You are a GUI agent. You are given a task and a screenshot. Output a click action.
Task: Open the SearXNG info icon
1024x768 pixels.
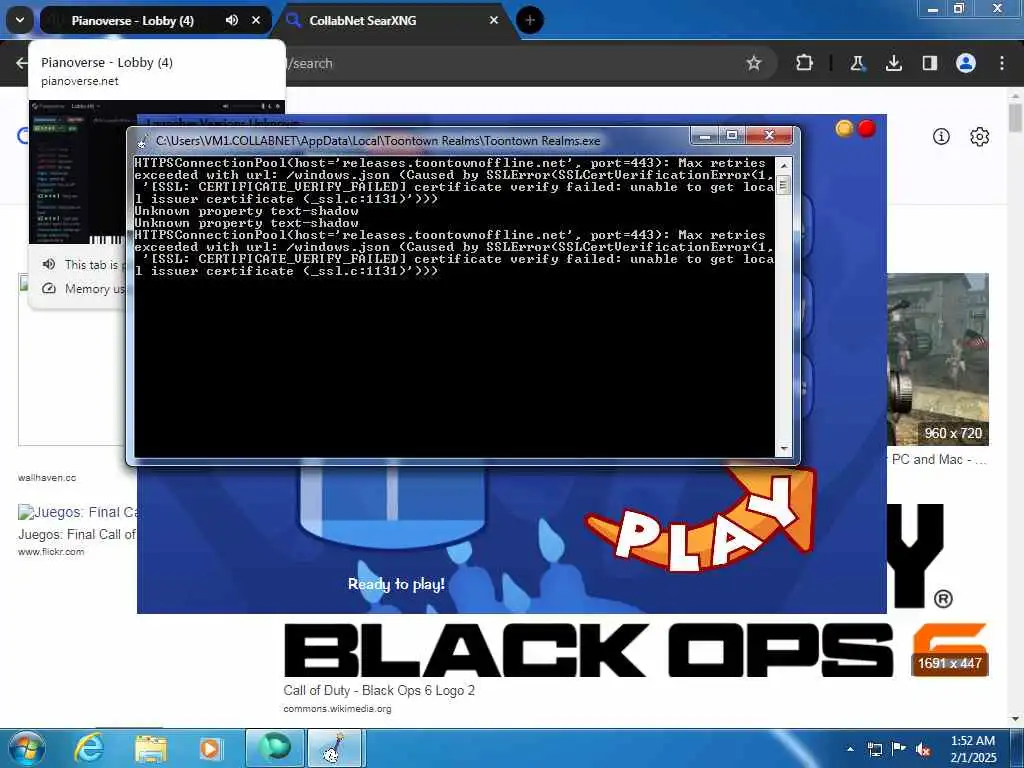(941, 136)
